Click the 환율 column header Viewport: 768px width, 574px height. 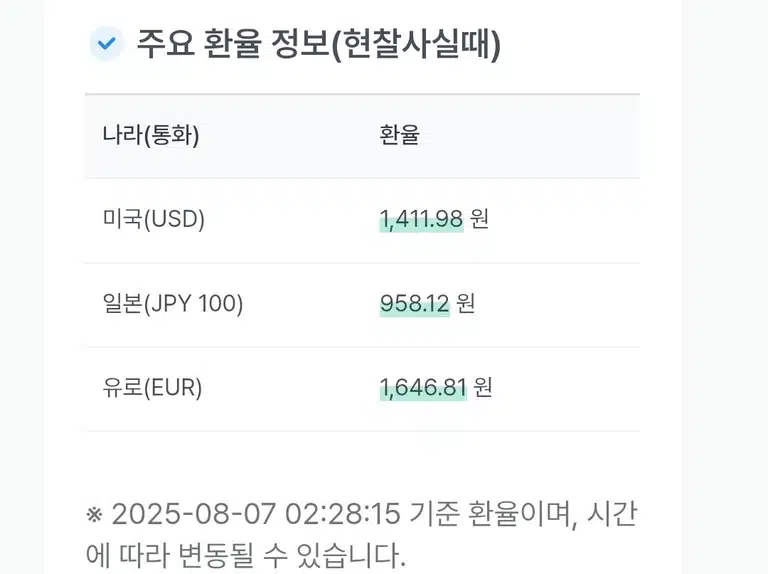click(399, 134)
